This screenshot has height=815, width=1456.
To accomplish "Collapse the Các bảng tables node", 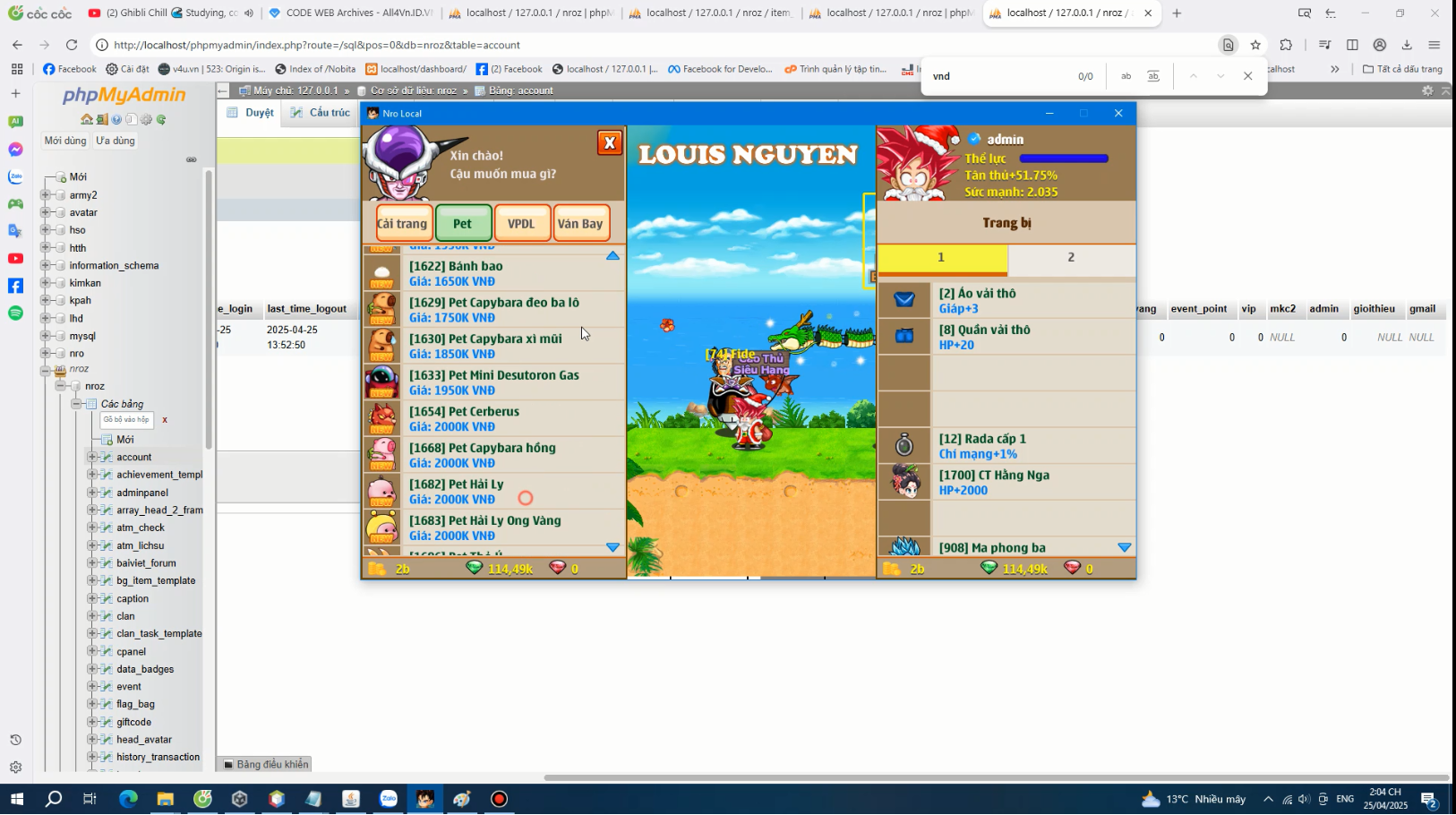I will click(77, 404).
